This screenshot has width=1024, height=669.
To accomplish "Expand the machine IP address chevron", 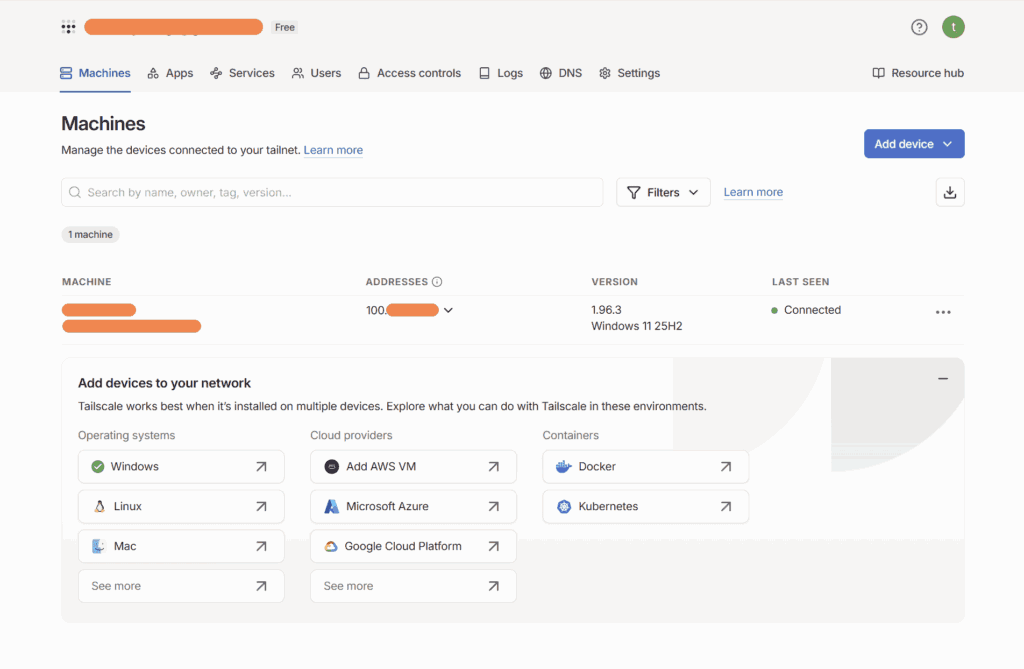I will tap(448, 310).
